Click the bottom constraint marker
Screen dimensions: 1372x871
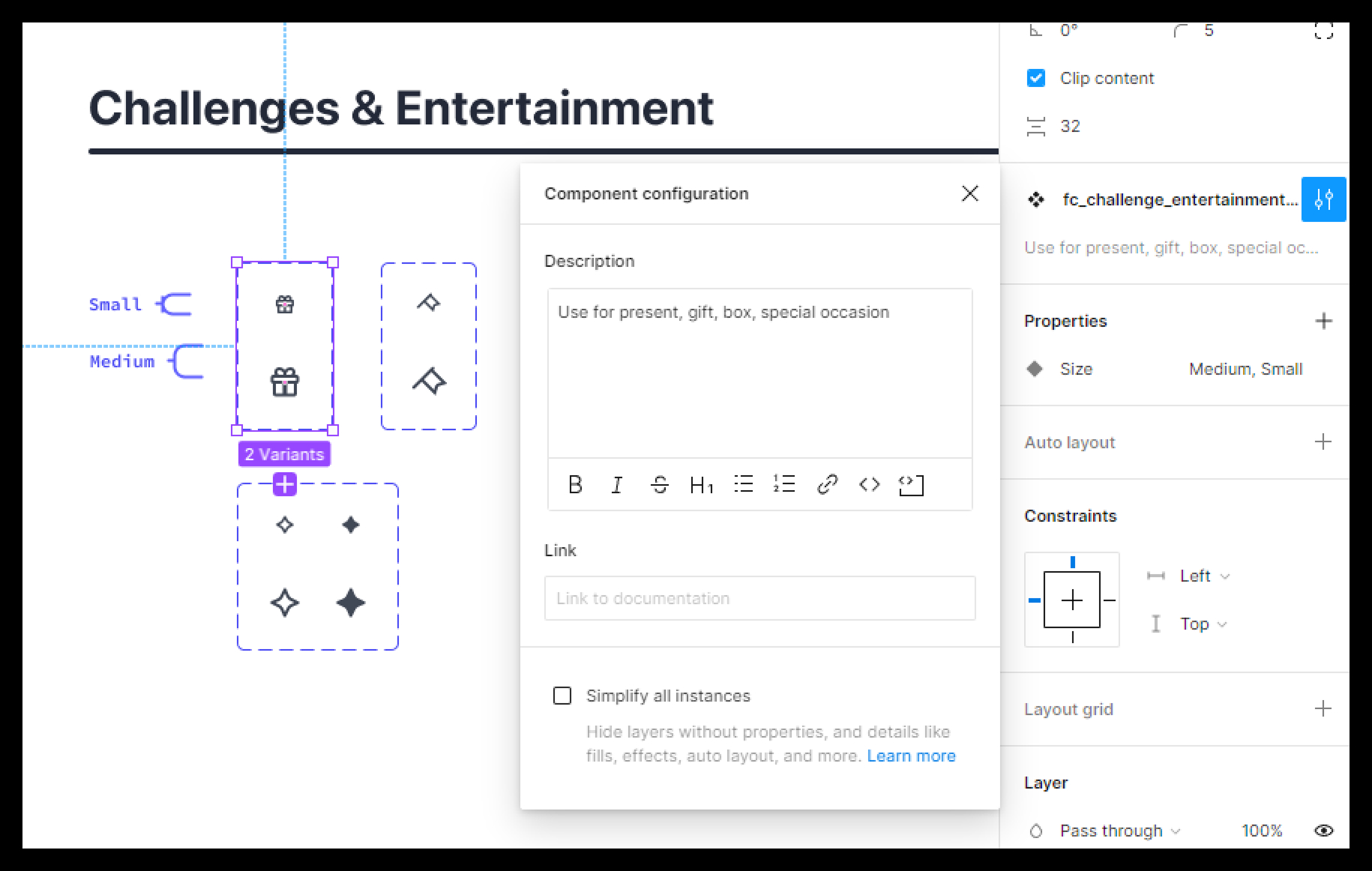point(1073,637)
